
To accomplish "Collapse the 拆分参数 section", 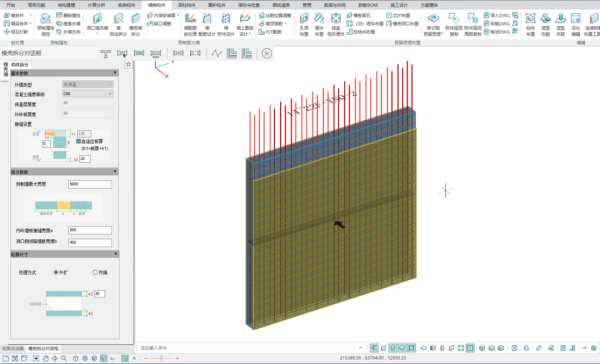I will point(115,171).
